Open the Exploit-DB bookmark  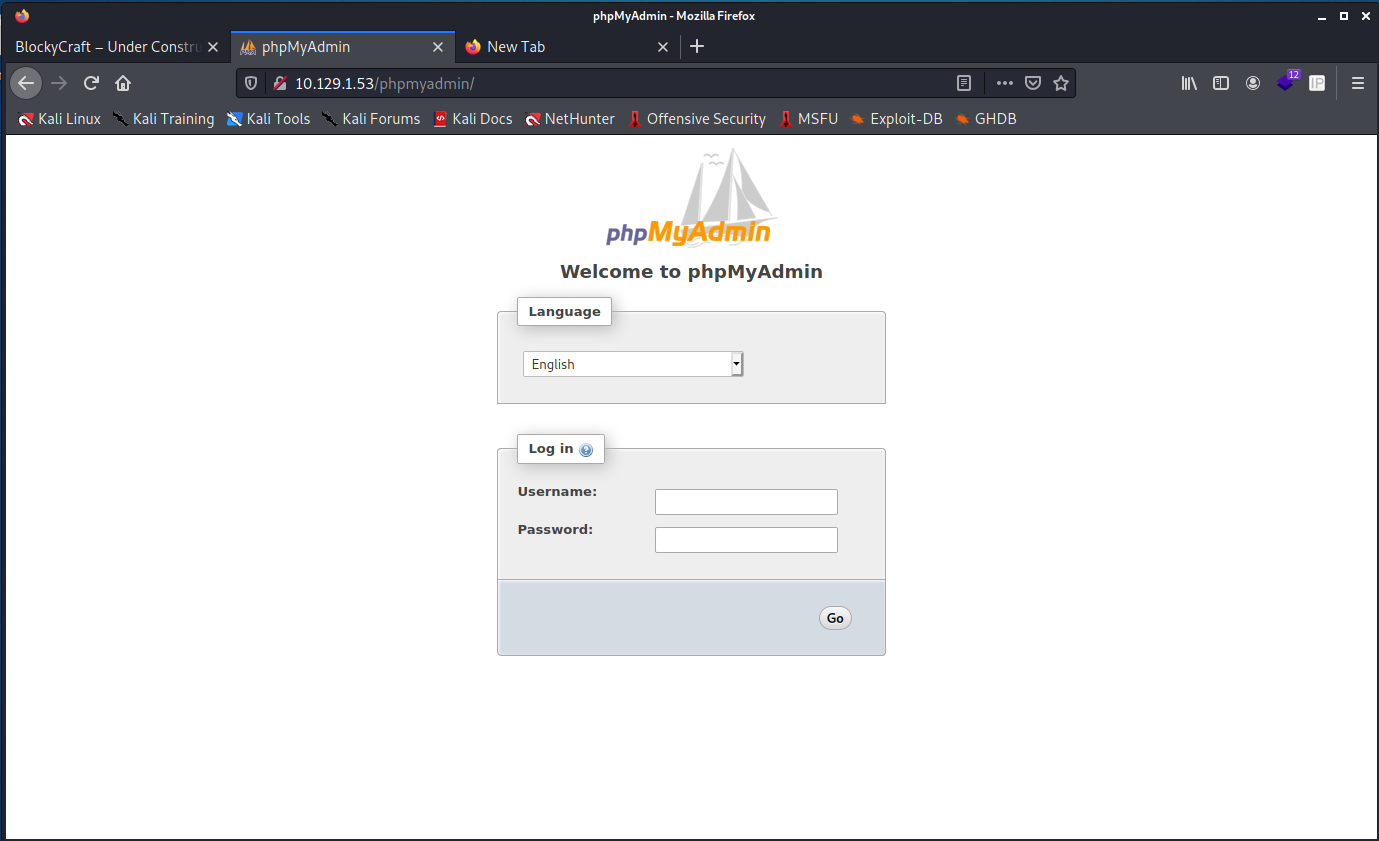896,119
